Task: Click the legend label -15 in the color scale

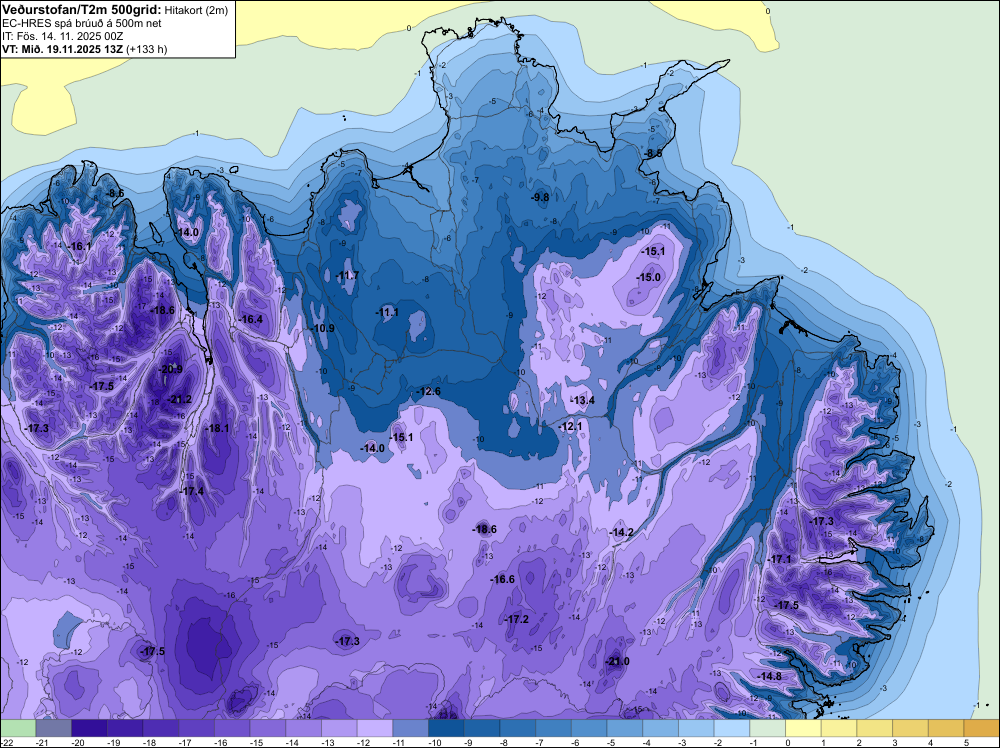Action: (x=258, y=742)
